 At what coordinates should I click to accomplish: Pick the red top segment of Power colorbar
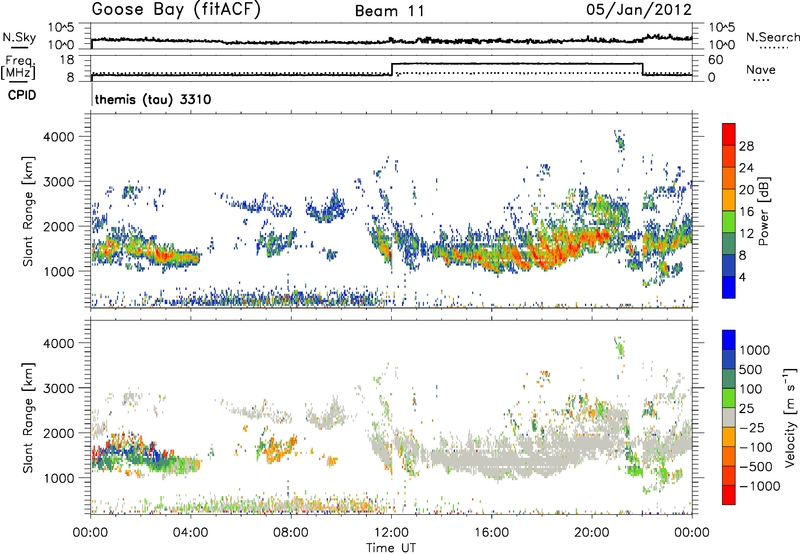click(x=729, y=134)
